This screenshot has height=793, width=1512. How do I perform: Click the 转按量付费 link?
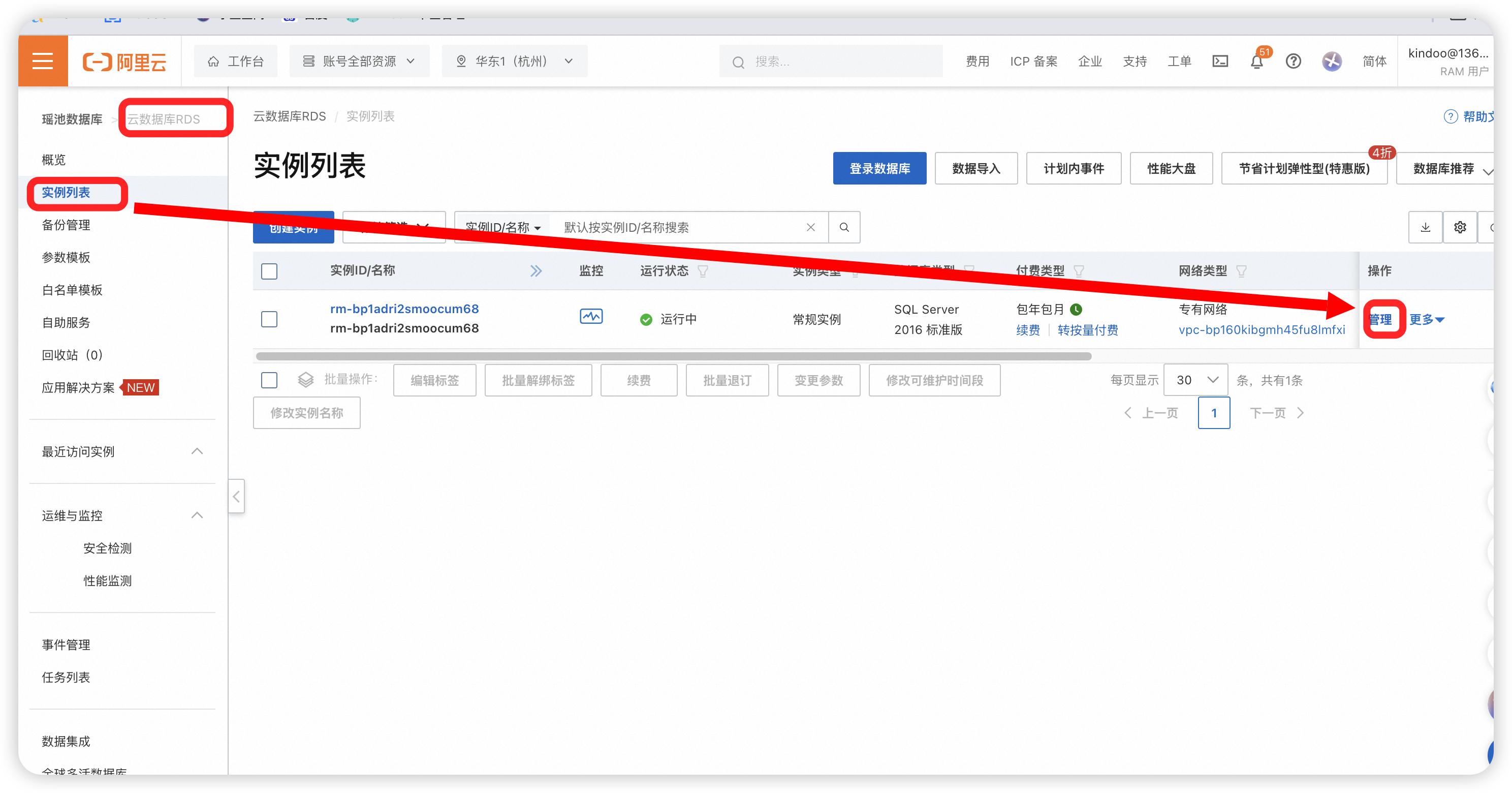tap(1088, 330)
